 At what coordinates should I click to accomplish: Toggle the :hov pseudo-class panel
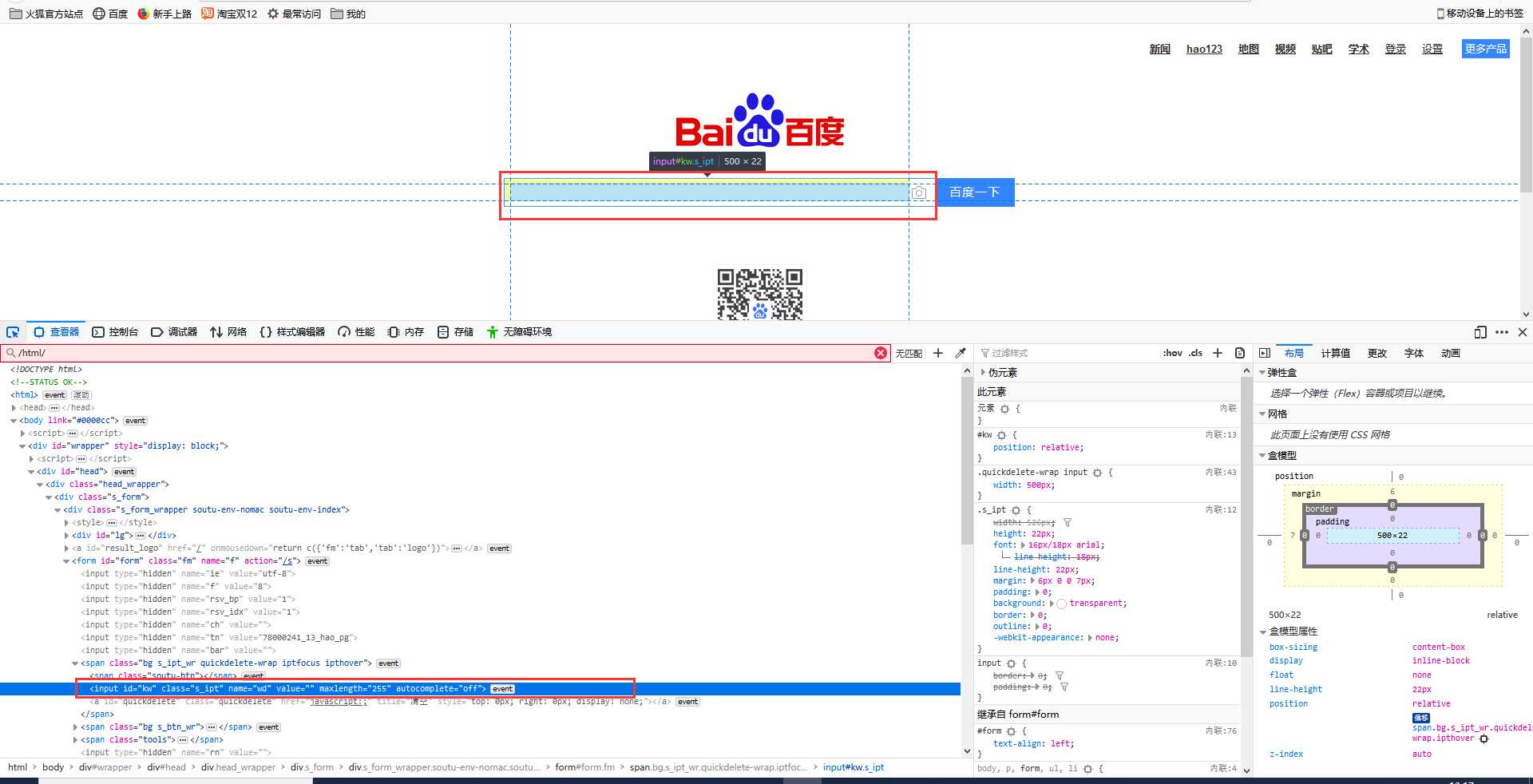click(1172, 353)
